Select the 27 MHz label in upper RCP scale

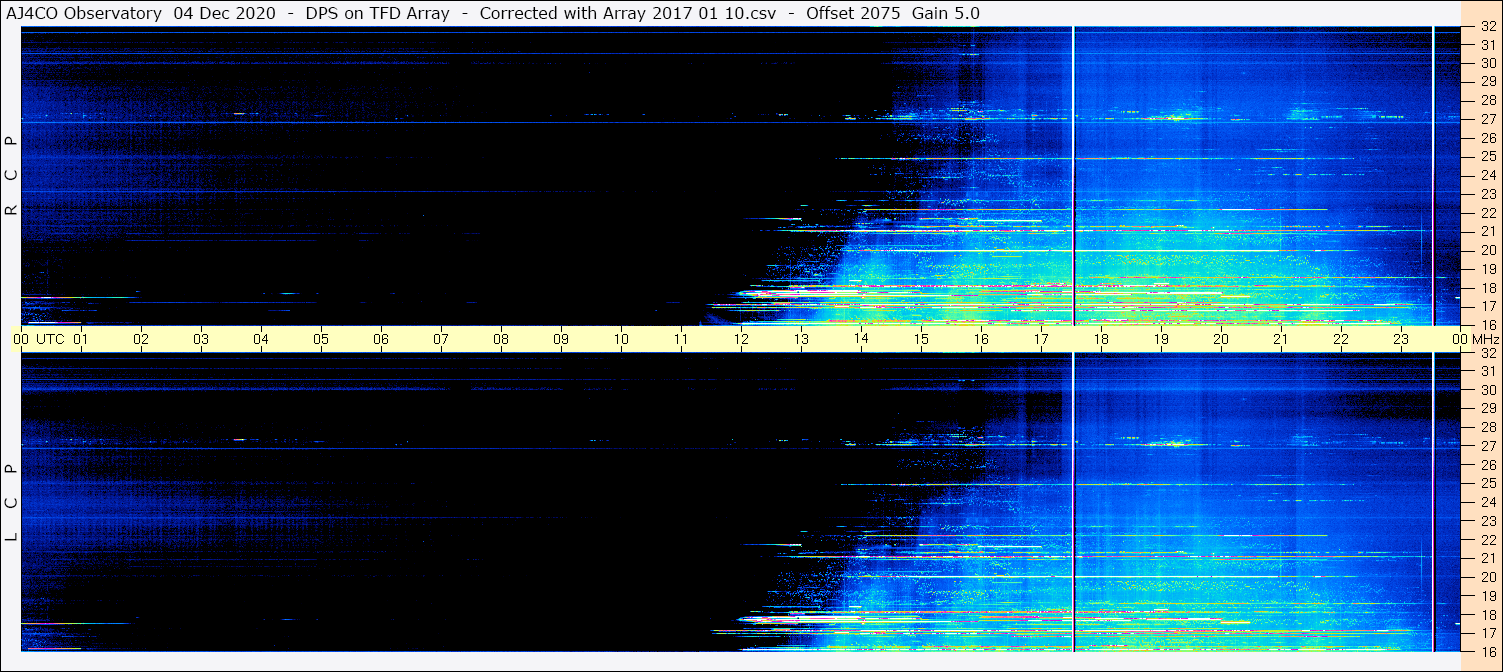coord(1488,119)
